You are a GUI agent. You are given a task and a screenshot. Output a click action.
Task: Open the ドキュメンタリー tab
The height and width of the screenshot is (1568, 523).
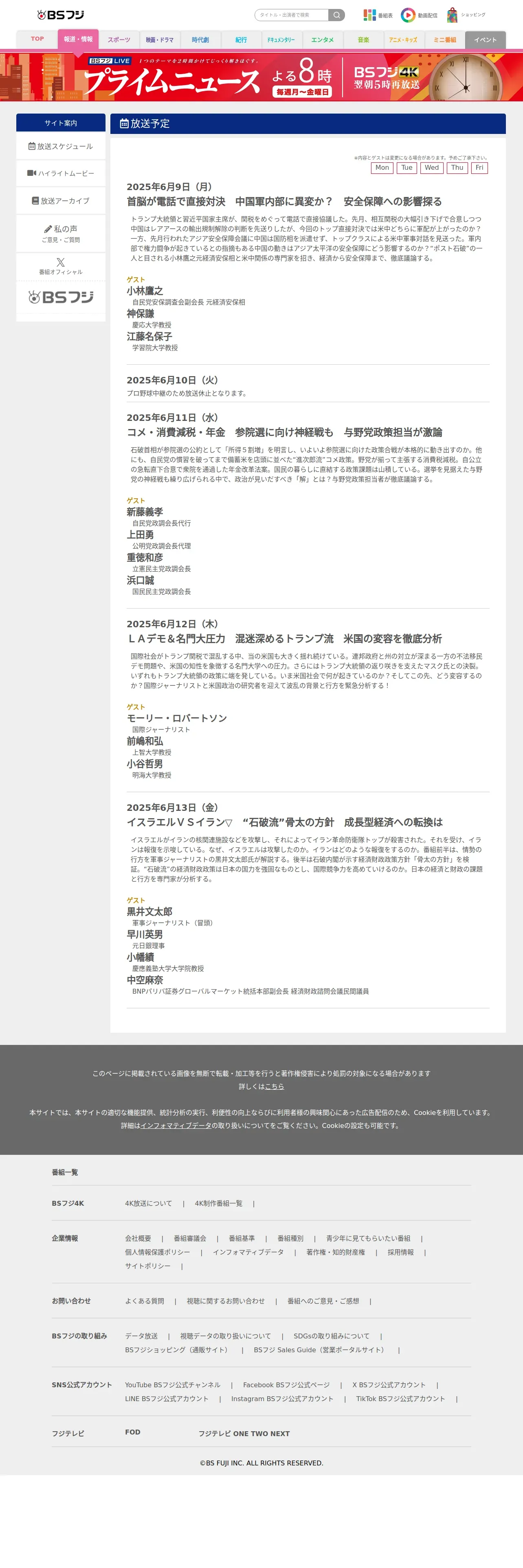281,39
